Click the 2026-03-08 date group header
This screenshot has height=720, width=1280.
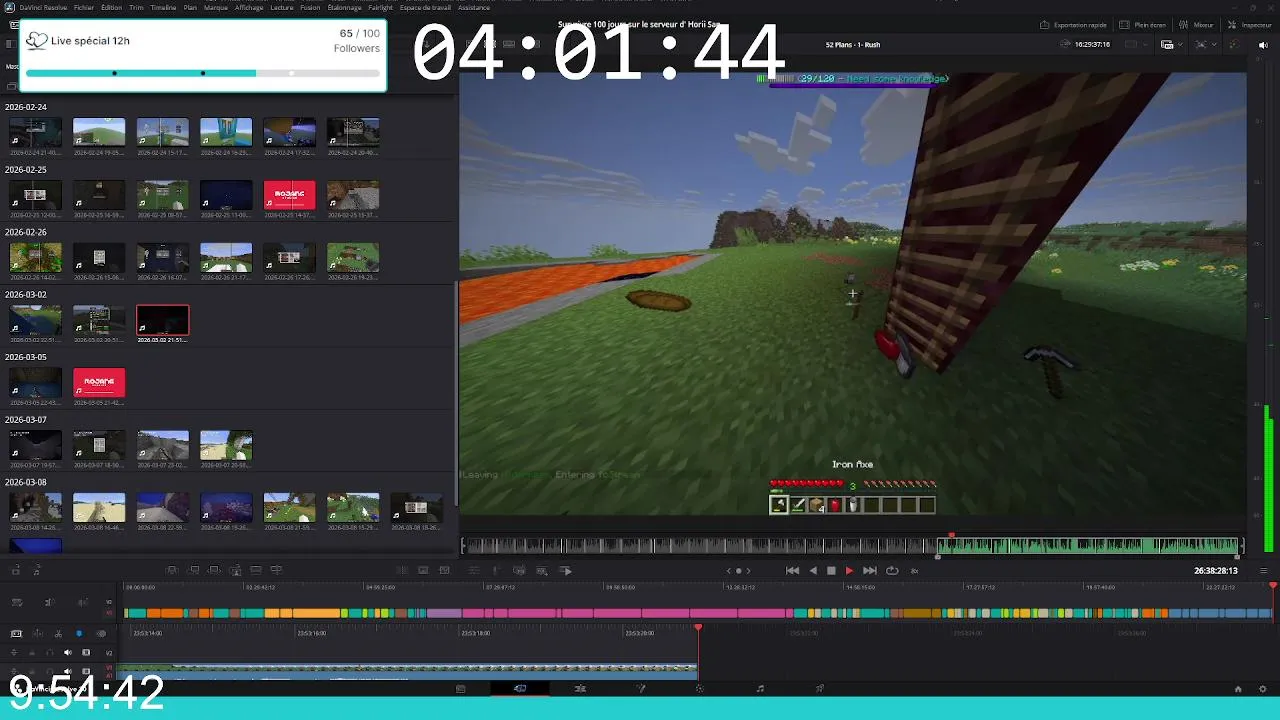click(x=26, y=482)
